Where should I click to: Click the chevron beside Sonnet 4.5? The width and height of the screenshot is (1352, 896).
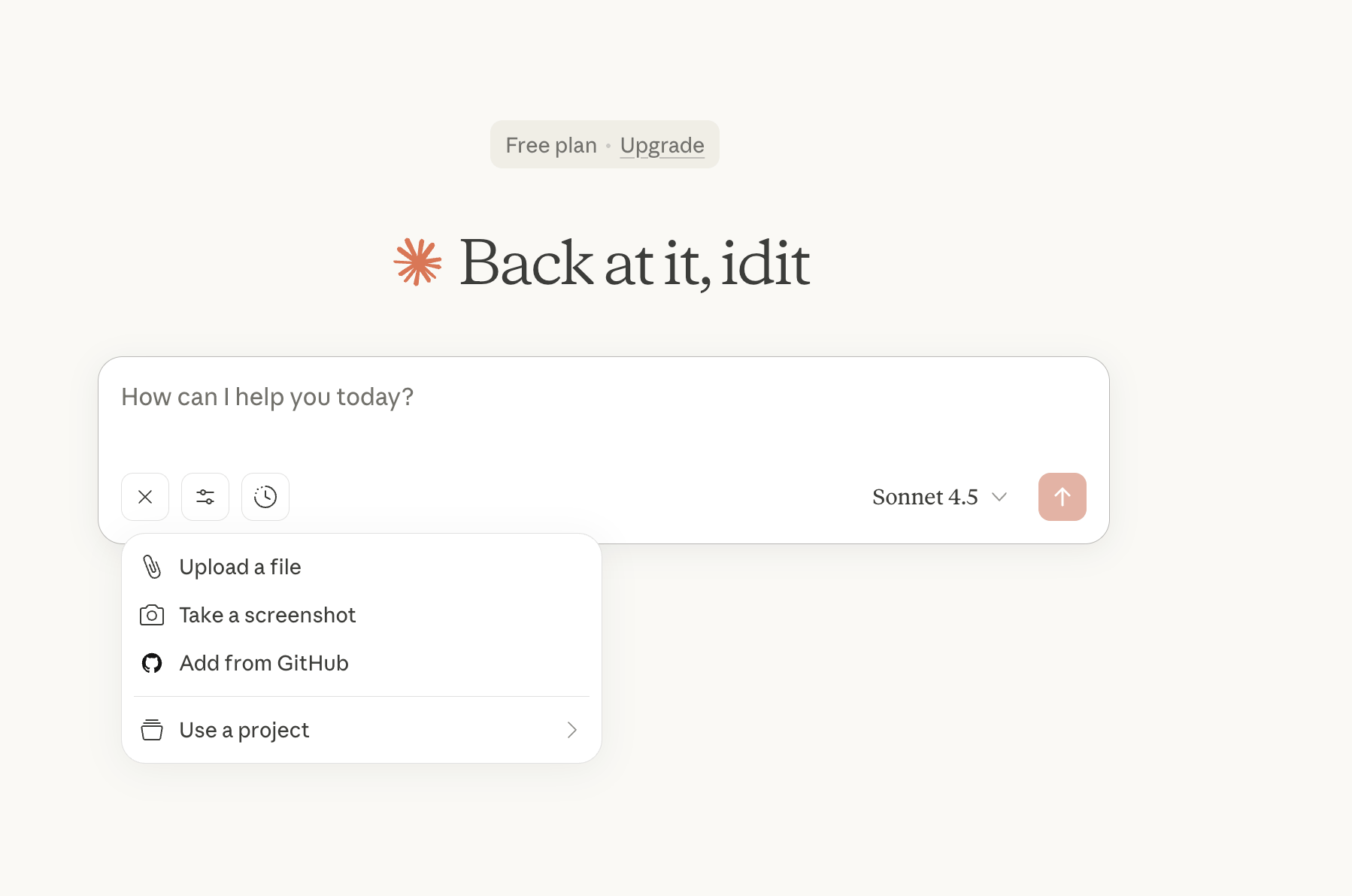point(999,497)
